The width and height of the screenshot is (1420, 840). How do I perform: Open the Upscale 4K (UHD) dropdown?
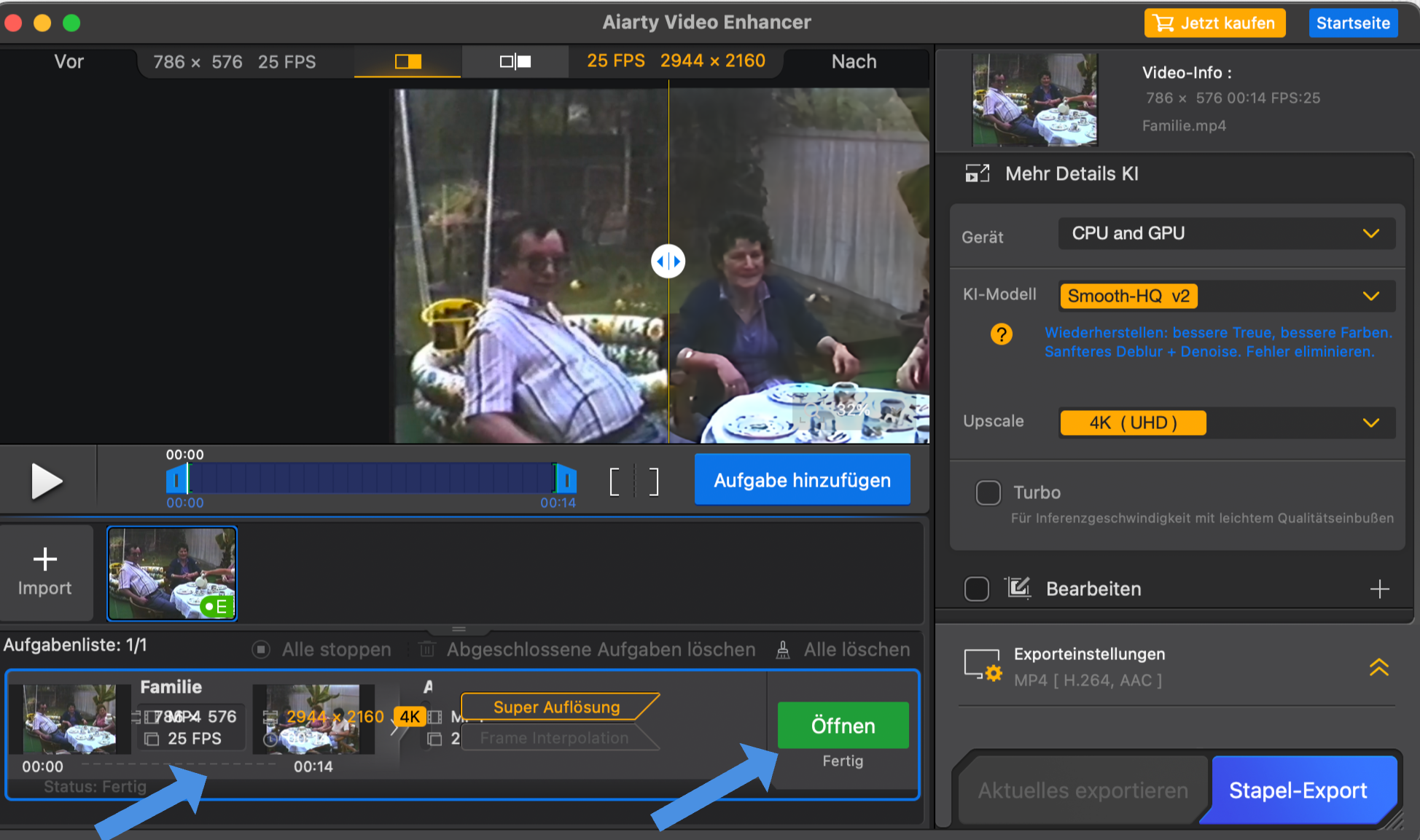coord(1226,423)
